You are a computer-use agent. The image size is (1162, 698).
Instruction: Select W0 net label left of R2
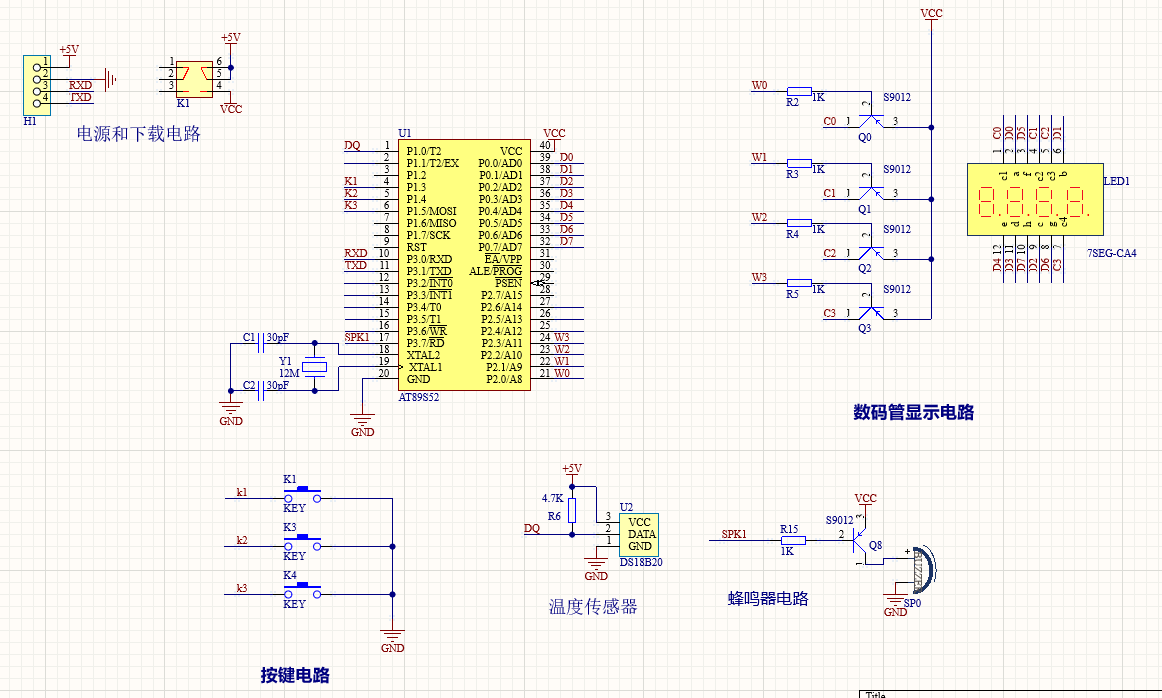(760, 85)
